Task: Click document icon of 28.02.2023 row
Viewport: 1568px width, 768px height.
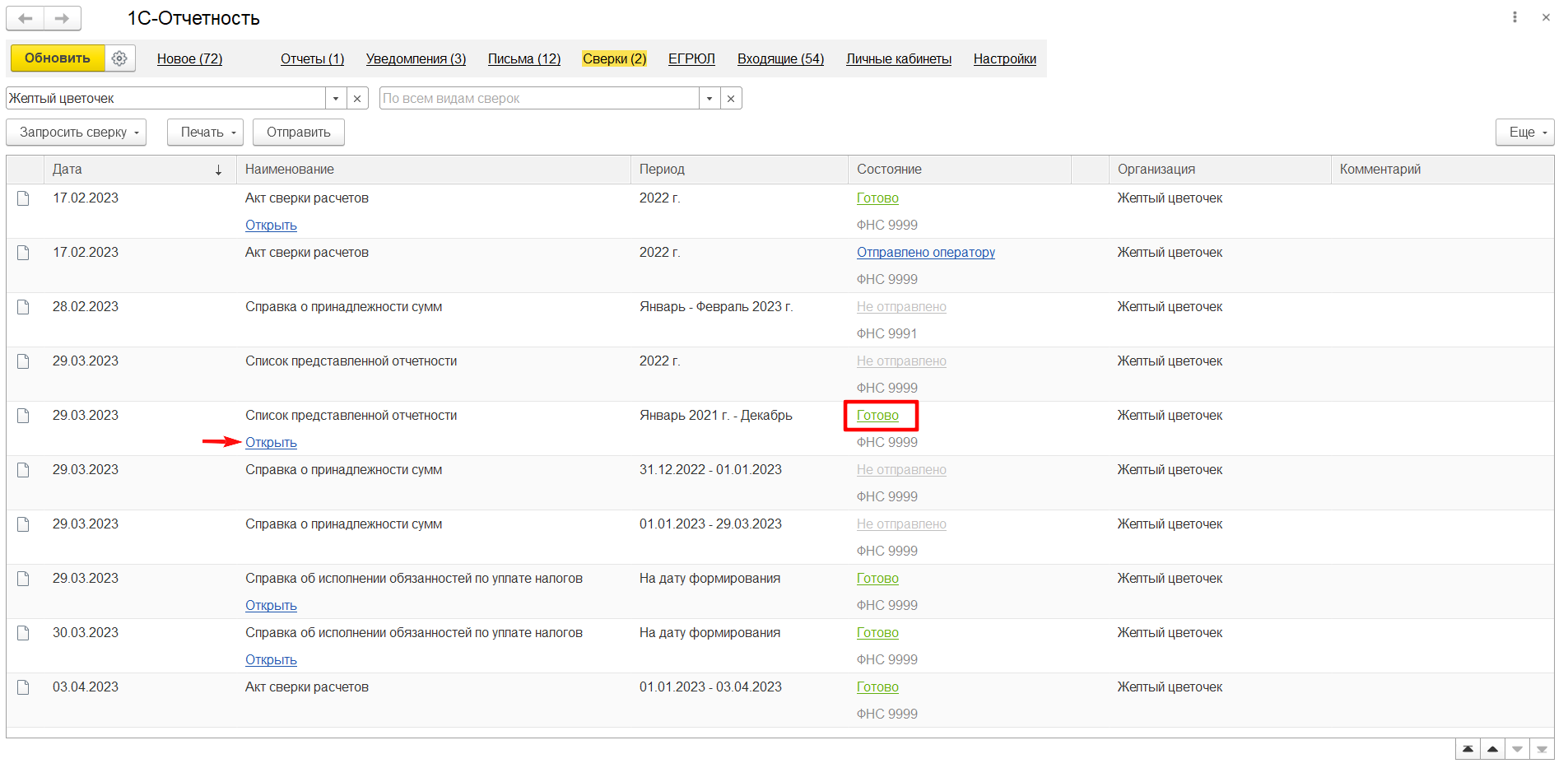Action: pos(23,307)
